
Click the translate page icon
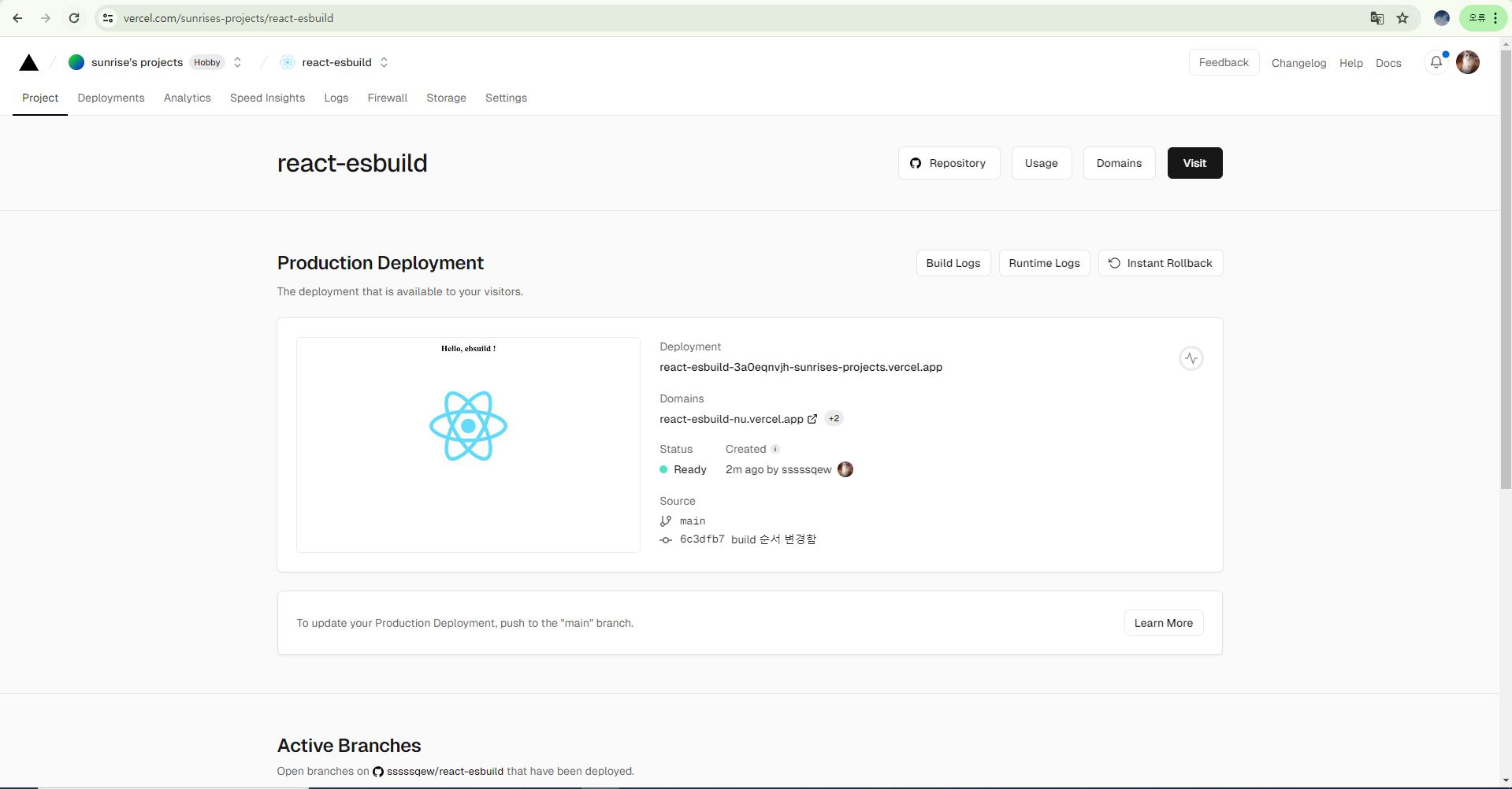(1376, 18)
